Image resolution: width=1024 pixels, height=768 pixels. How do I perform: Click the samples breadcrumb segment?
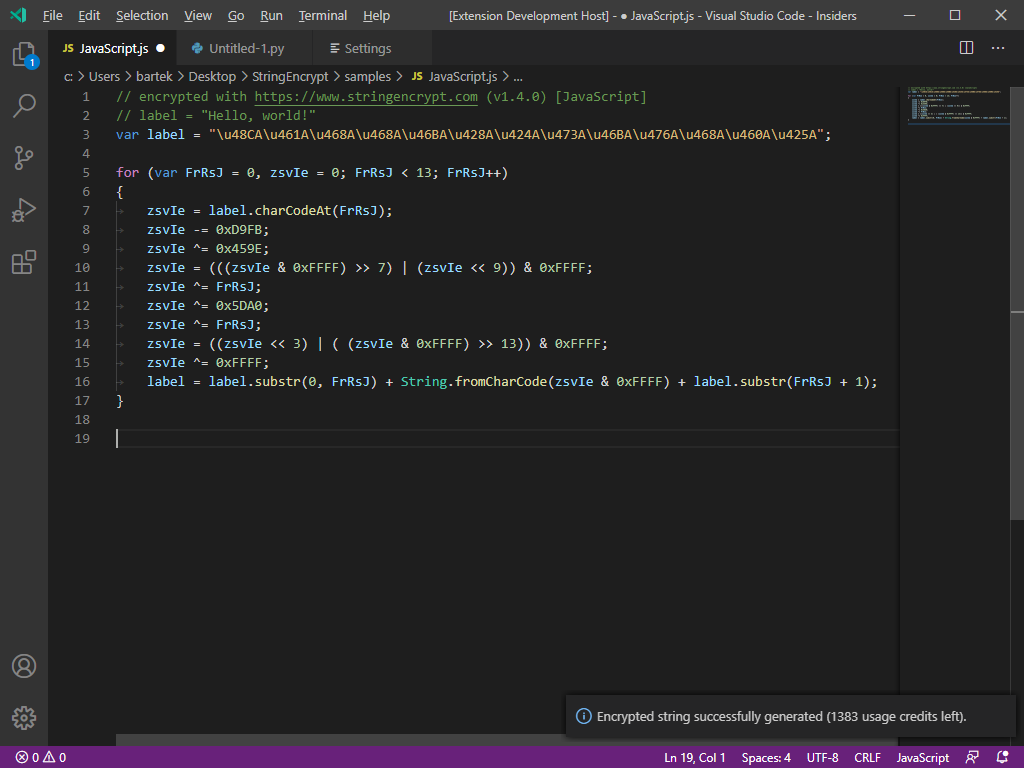click(x=368, y=76)
